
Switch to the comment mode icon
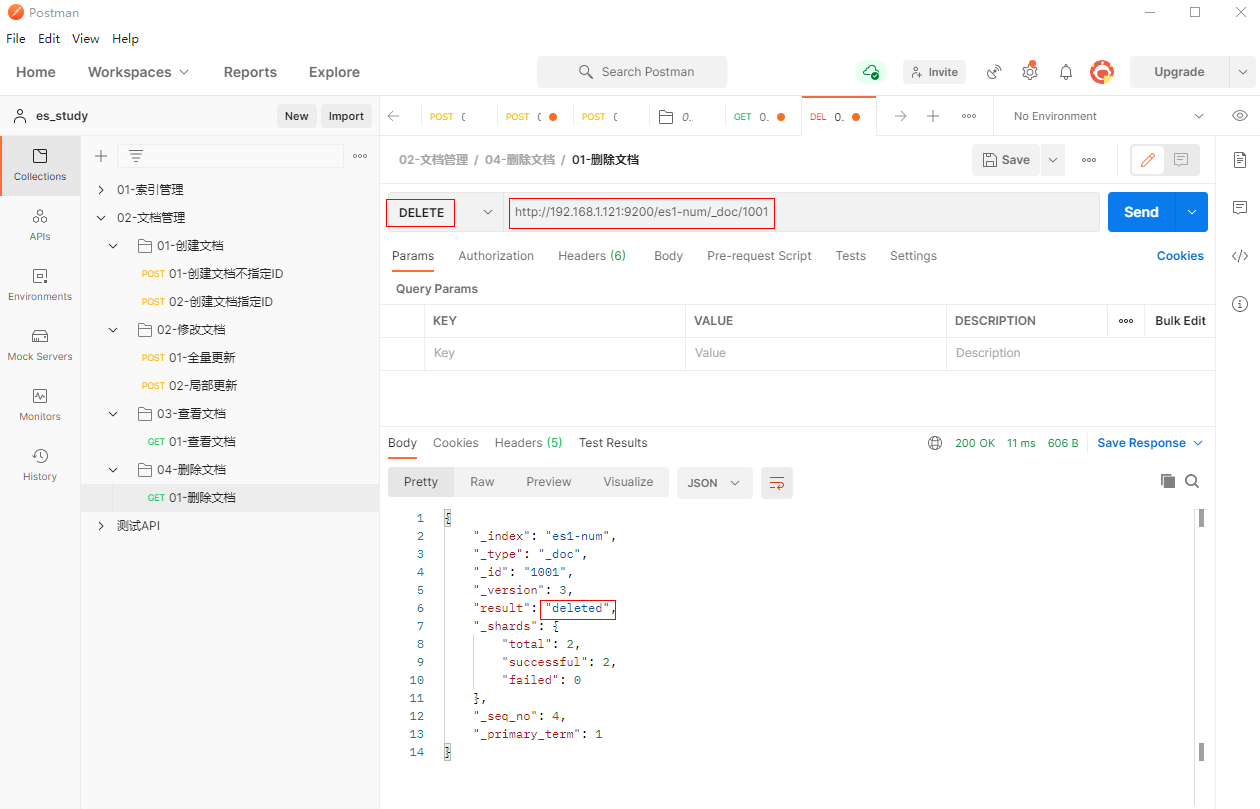point(1181,160)
